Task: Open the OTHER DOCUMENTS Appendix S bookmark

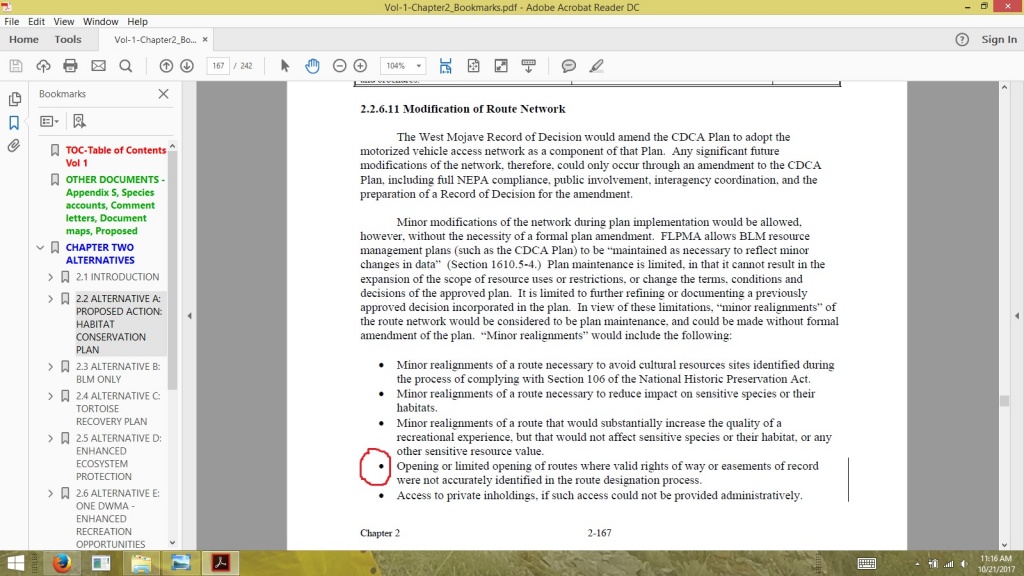Action: point(115,205)
